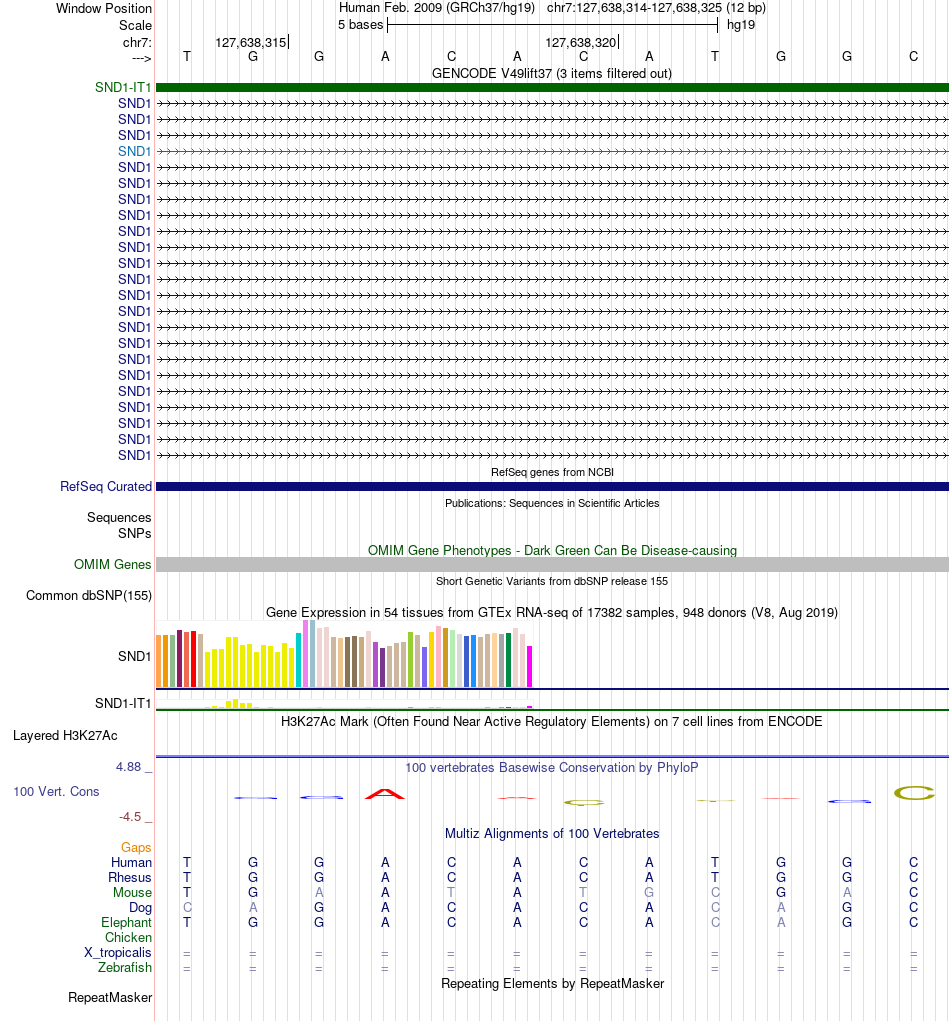Click the 'Sequences' subtrack label
The width and height of the screenshot is (950, 1021).
119,518
